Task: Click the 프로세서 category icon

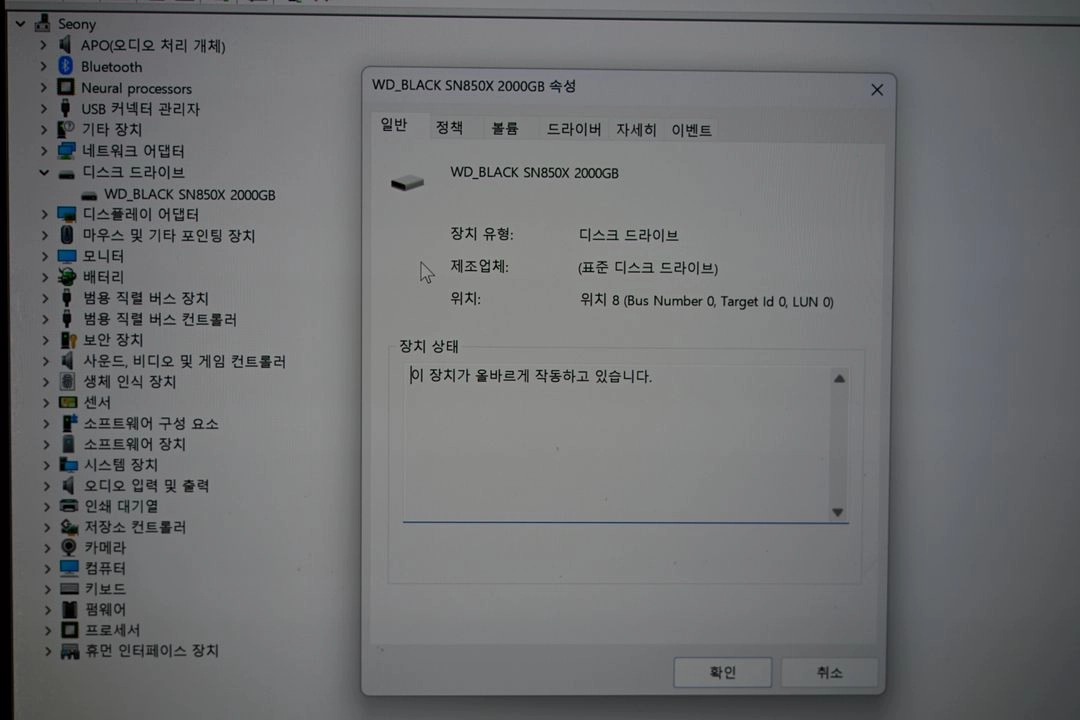Action: coord(70,630)
